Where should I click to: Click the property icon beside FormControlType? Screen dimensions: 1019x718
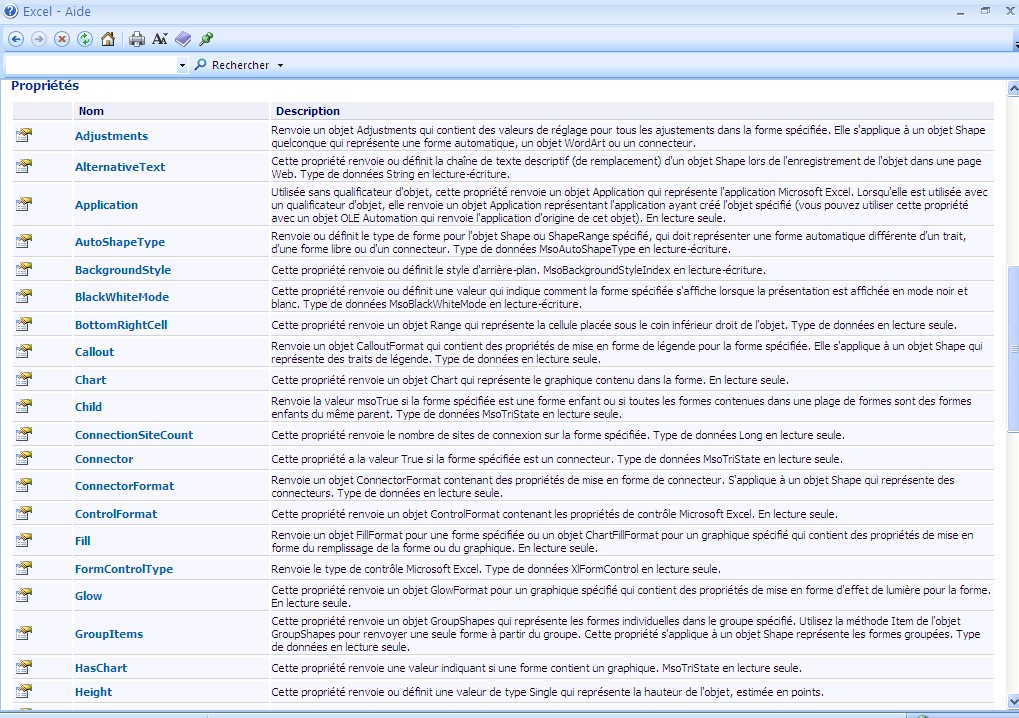[24, 567]
